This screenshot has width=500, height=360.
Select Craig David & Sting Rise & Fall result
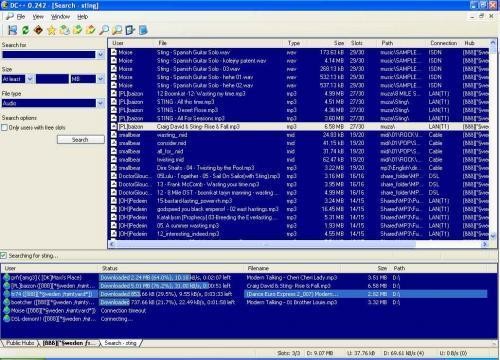298,127
